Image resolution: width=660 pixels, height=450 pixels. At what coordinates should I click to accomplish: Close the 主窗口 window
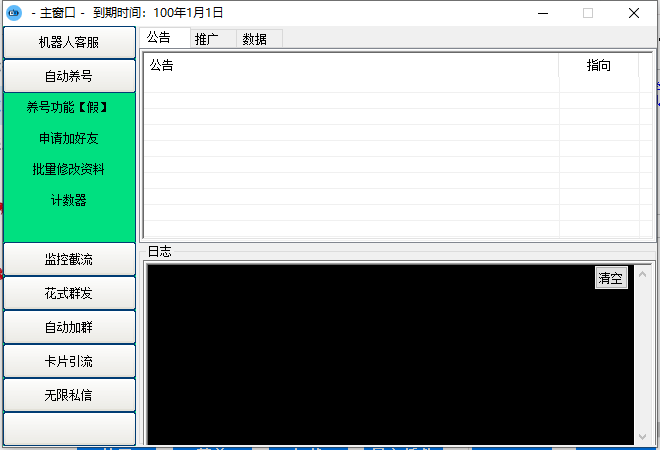(634, 13)
